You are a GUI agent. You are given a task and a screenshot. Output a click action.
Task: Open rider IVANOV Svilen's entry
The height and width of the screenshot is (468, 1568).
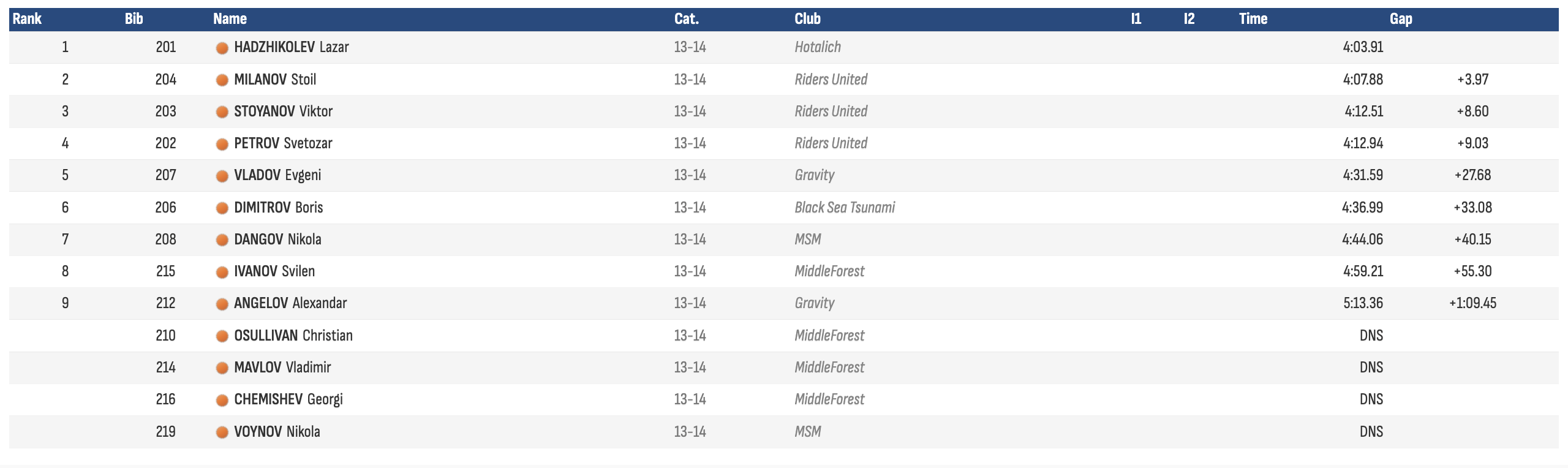tap(274, 271)
